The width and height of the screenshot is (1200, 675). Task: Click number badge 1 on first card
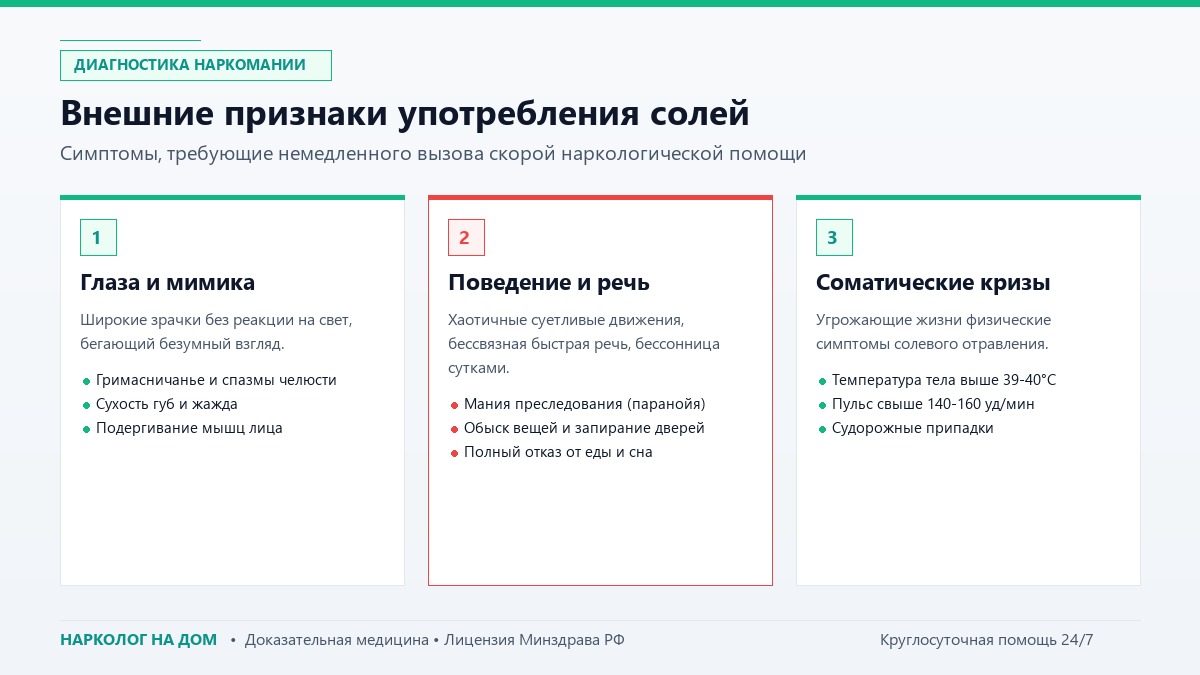(x=98, y=237)
